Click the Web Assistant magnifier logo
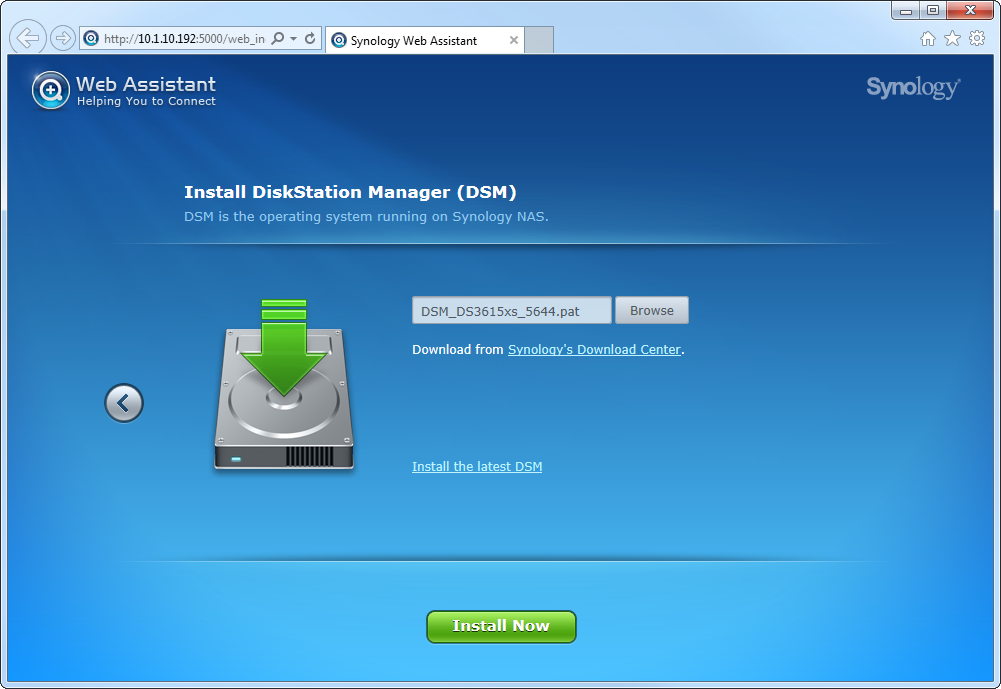This screenshot has height=689, width=1001. coord(50,90)
